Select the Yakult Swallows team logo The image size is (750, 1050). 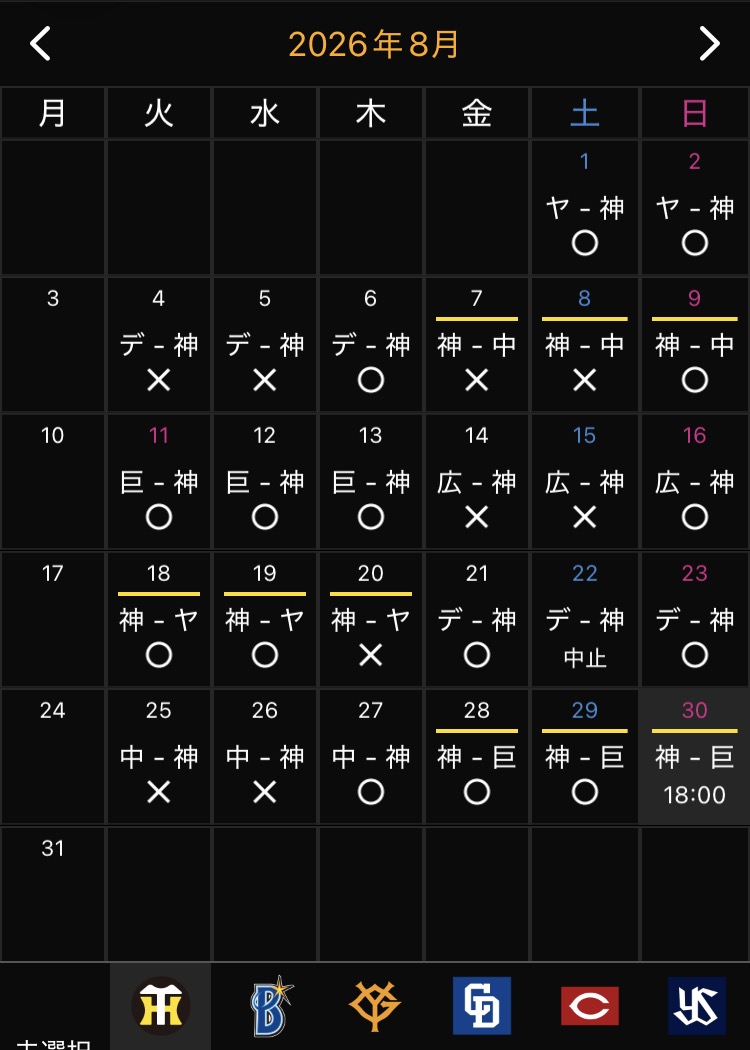tap(697, 1006)
